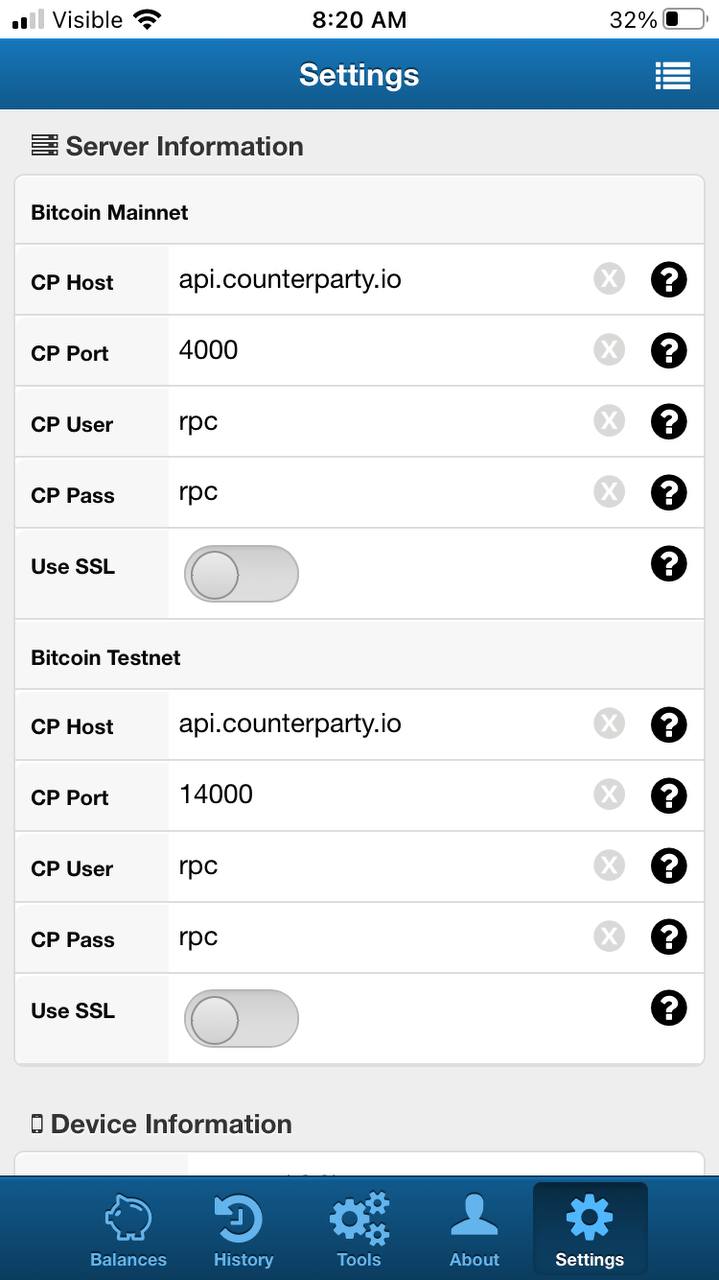Clear the Mainnet CP Host field
The image size is (719, 1280).
(609, 279)
